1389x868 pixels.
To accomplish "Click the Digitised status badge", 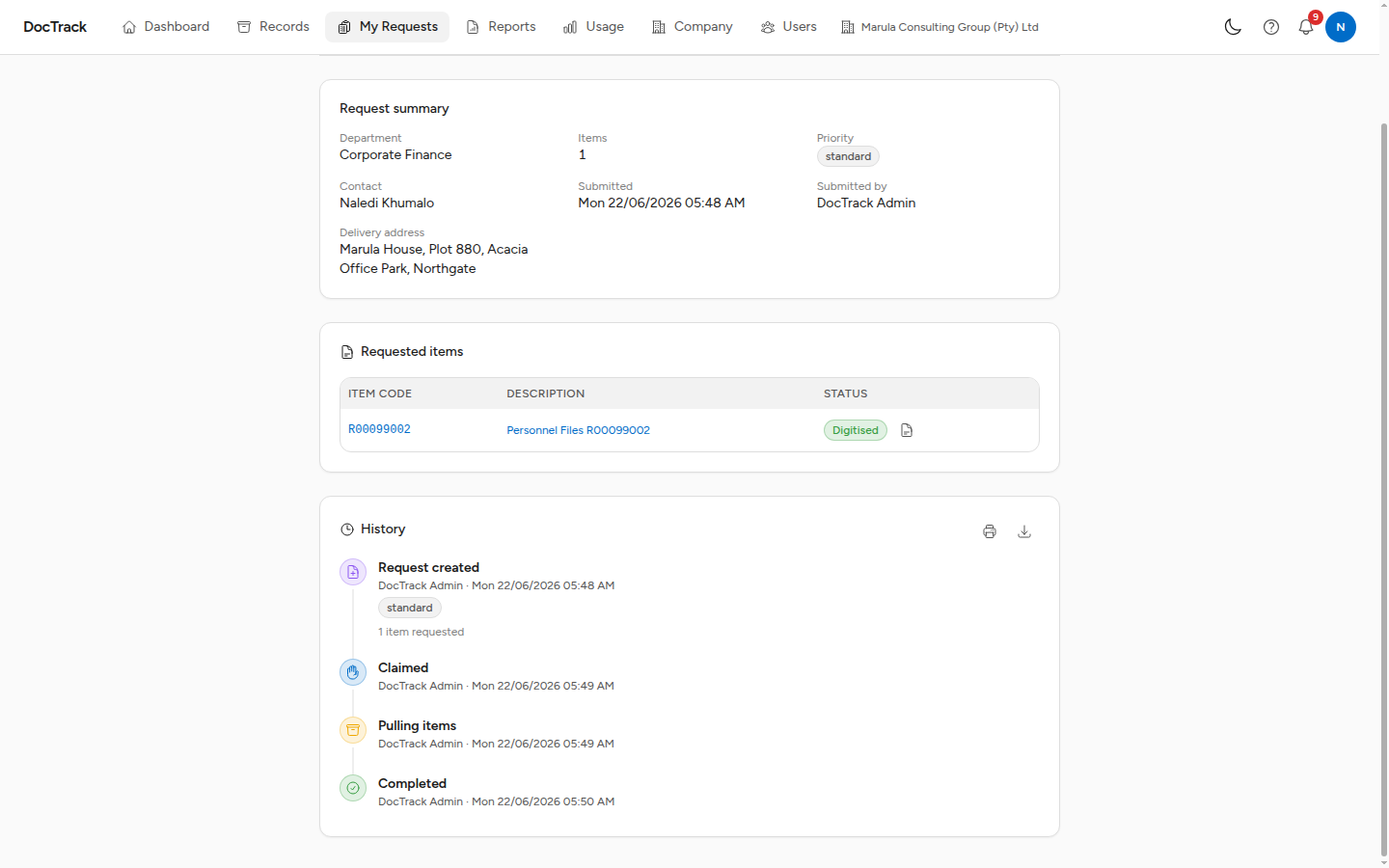I will [856, 430].
